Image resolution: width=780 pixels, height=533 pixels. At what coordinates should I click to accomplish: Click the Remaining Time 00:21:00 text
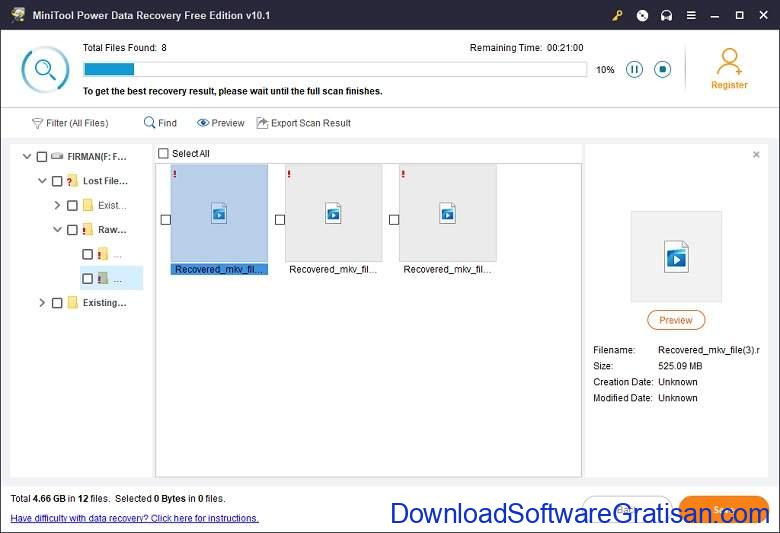pos(527,48)
